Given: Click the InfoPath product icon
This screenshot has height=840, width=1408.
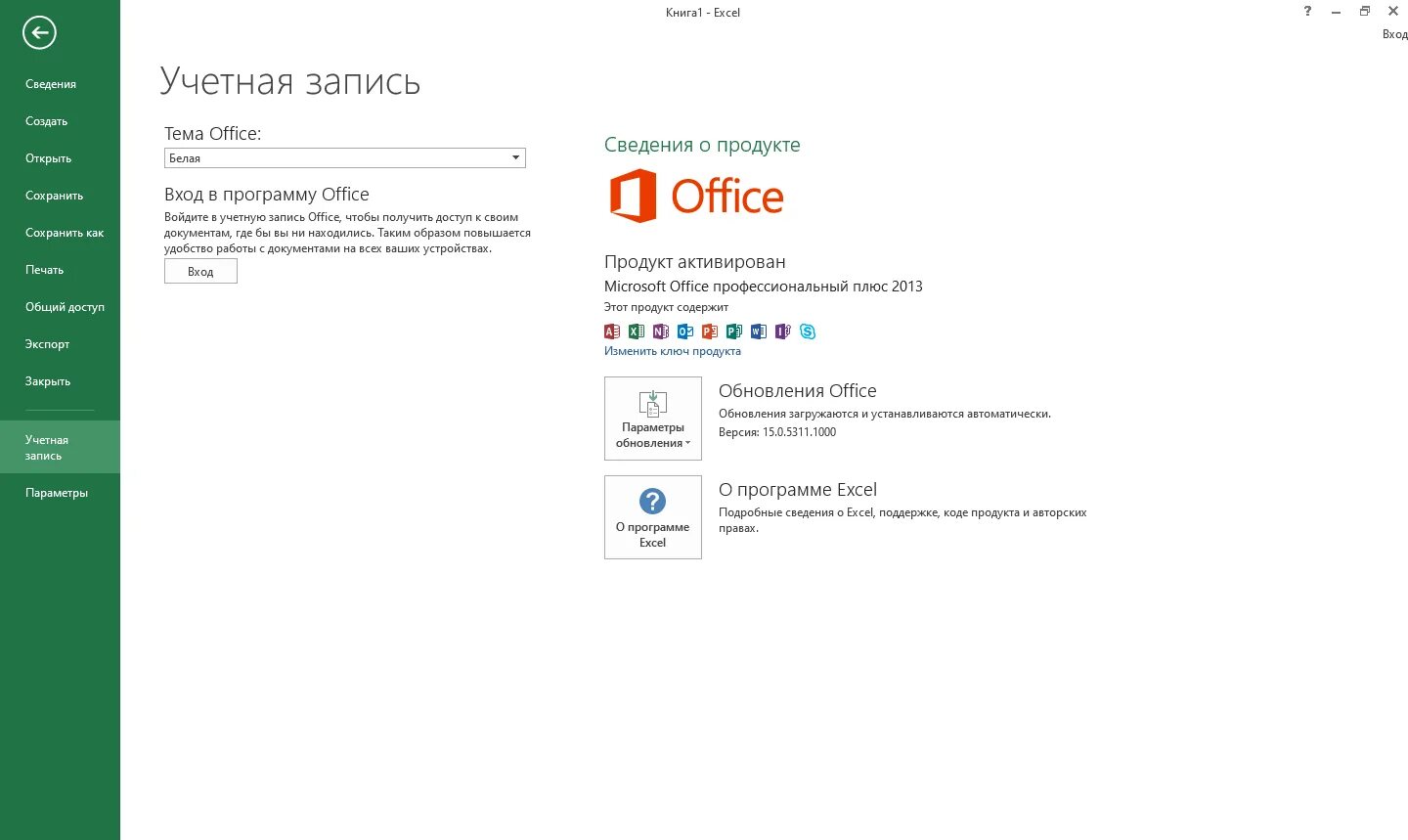Looking at the screenshot, I should [783, 332].
